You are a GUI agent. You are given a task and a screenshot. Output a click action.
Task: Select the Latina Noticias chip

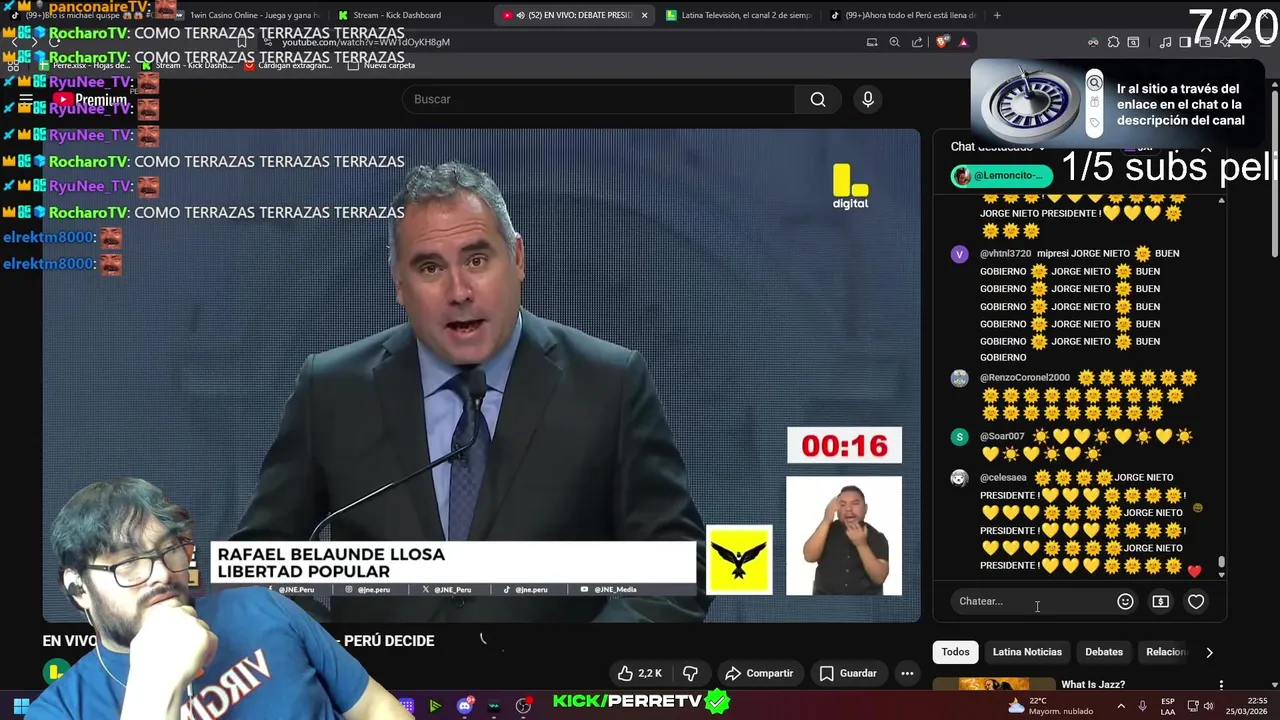click(x=1027, y=652)
